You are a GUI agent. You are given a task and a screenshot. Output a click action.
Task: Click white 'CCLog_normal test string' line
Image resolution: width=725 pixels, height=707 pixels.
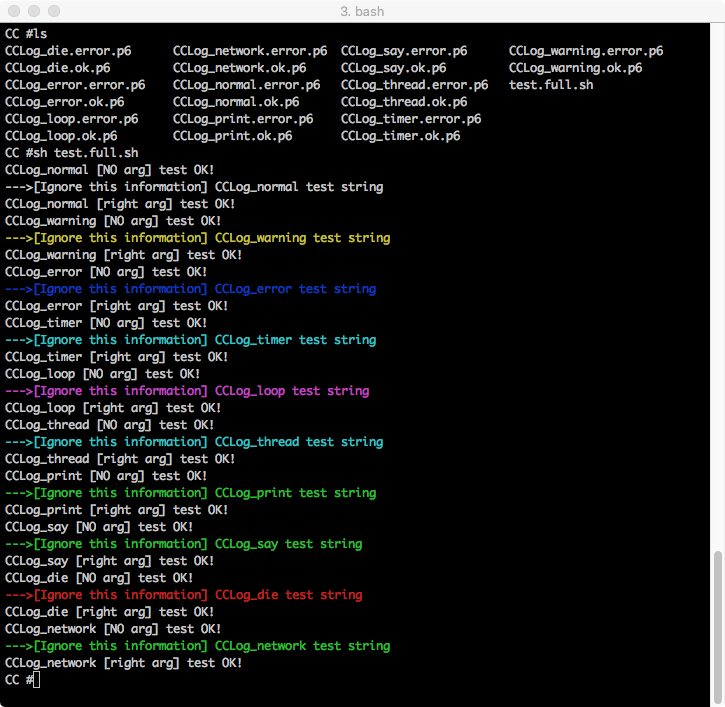(x=194, y=187)
